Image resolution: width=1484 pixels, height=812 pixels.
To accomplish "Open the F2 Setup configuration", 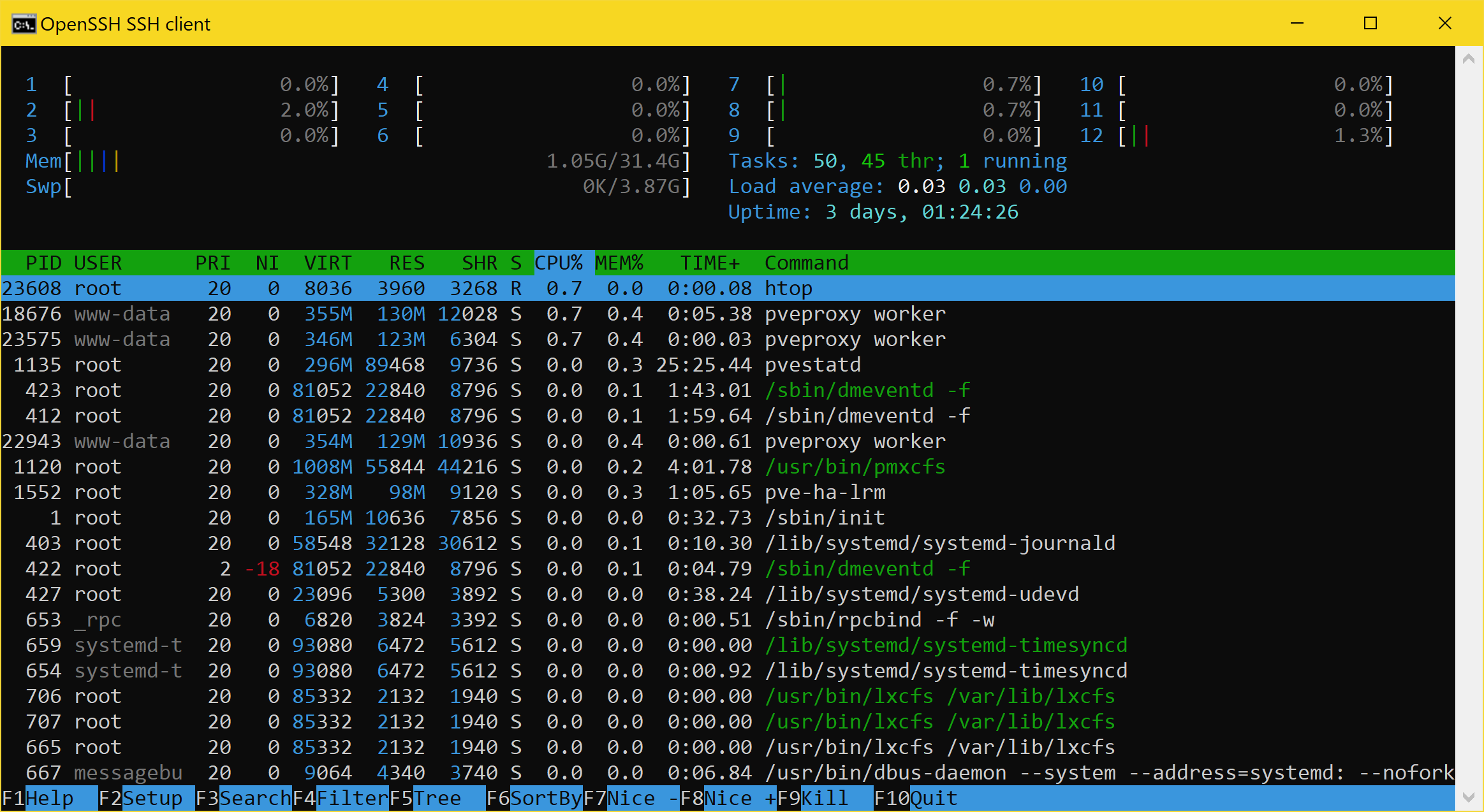I will [140, 798].
